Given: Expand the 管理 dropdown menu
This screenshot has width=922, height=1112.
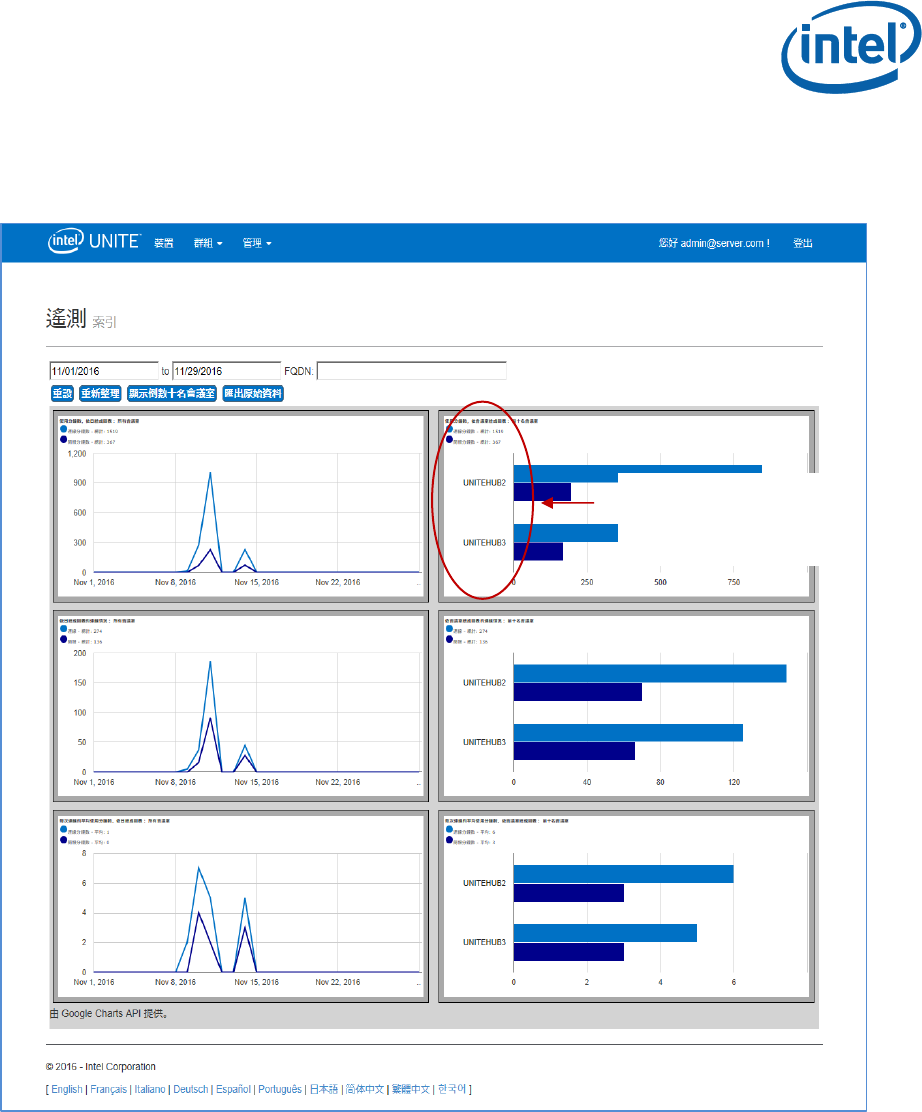Looking at the screenshot, I should click(x=256, y=243).
